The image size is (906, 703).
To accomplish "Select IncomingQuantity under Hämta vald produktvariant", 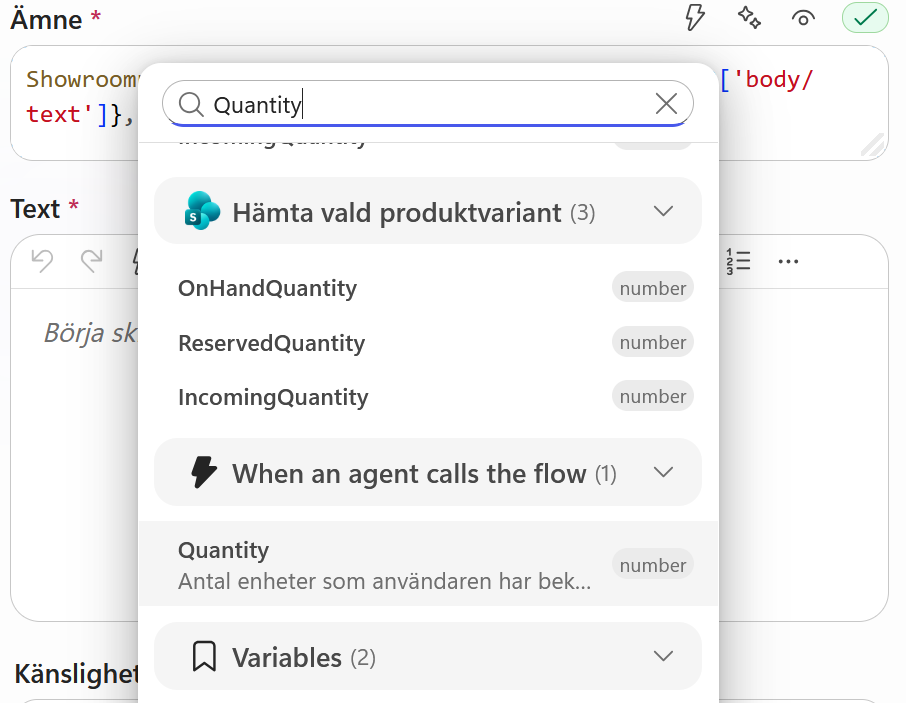I will (x=428, y=397).
